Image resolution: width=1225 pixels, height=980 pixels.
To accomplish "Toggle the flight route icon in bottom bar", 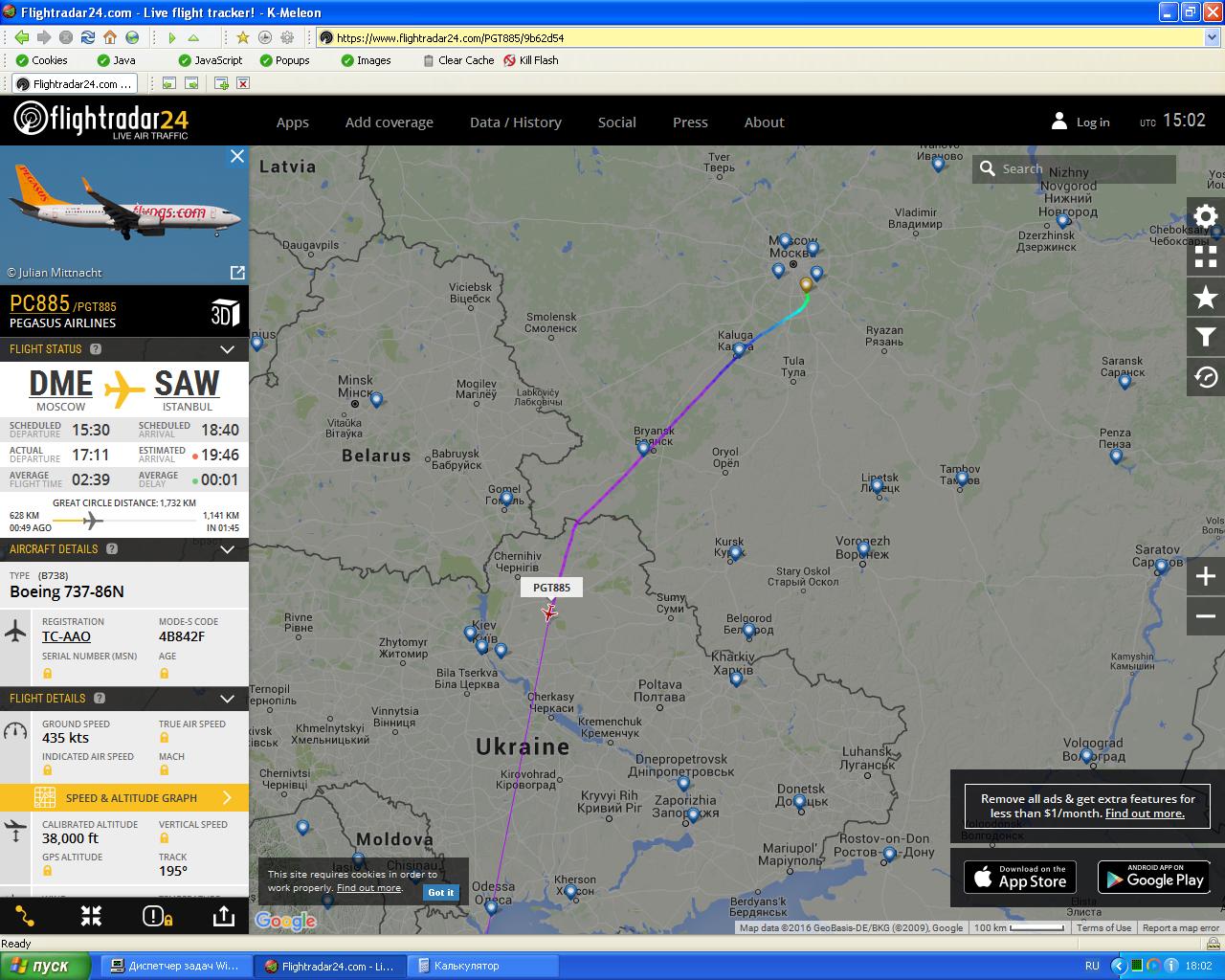I will tap(25, 916).
